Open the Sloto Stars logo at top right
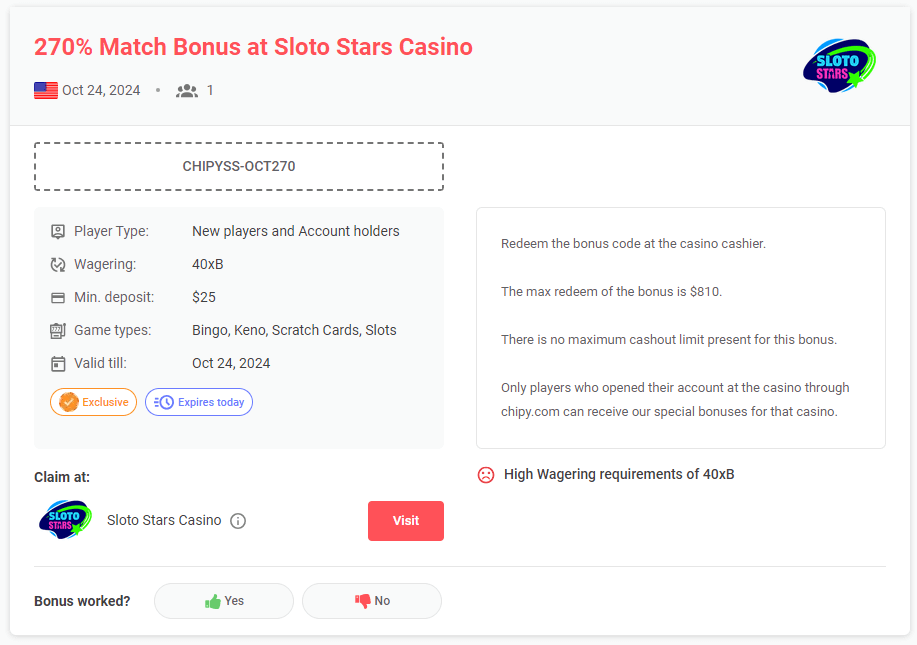The image size is (917, 645). [839, 65]
